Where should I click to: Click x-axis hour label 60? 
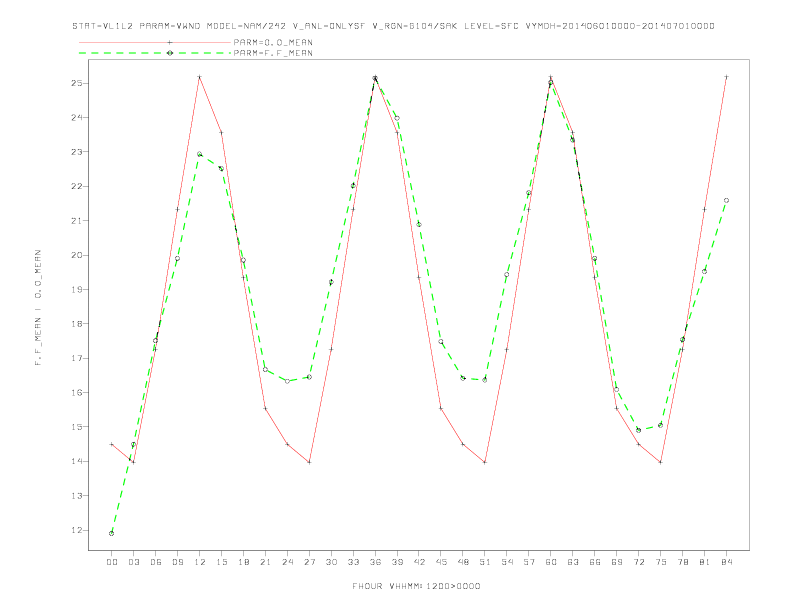tap(551, 562)
